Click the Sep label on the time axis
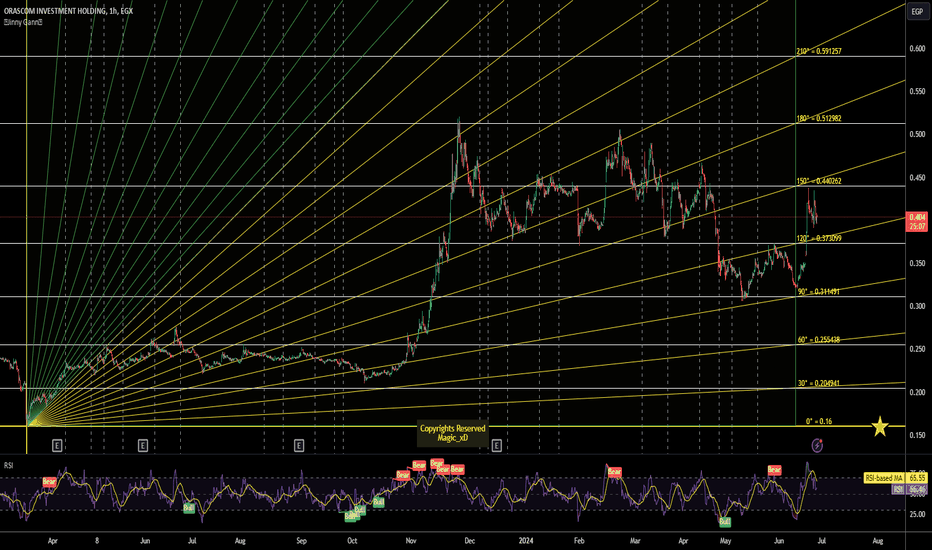 tap(301, 540)
